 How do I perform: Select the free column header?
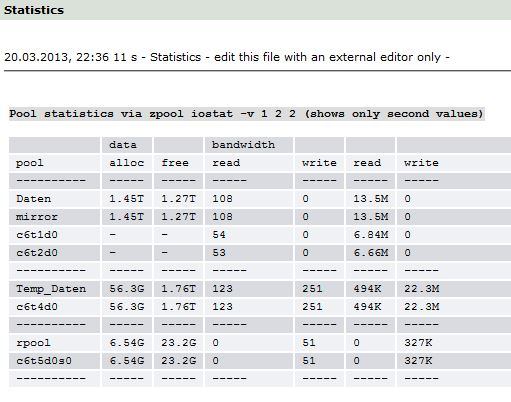[175, 163]
